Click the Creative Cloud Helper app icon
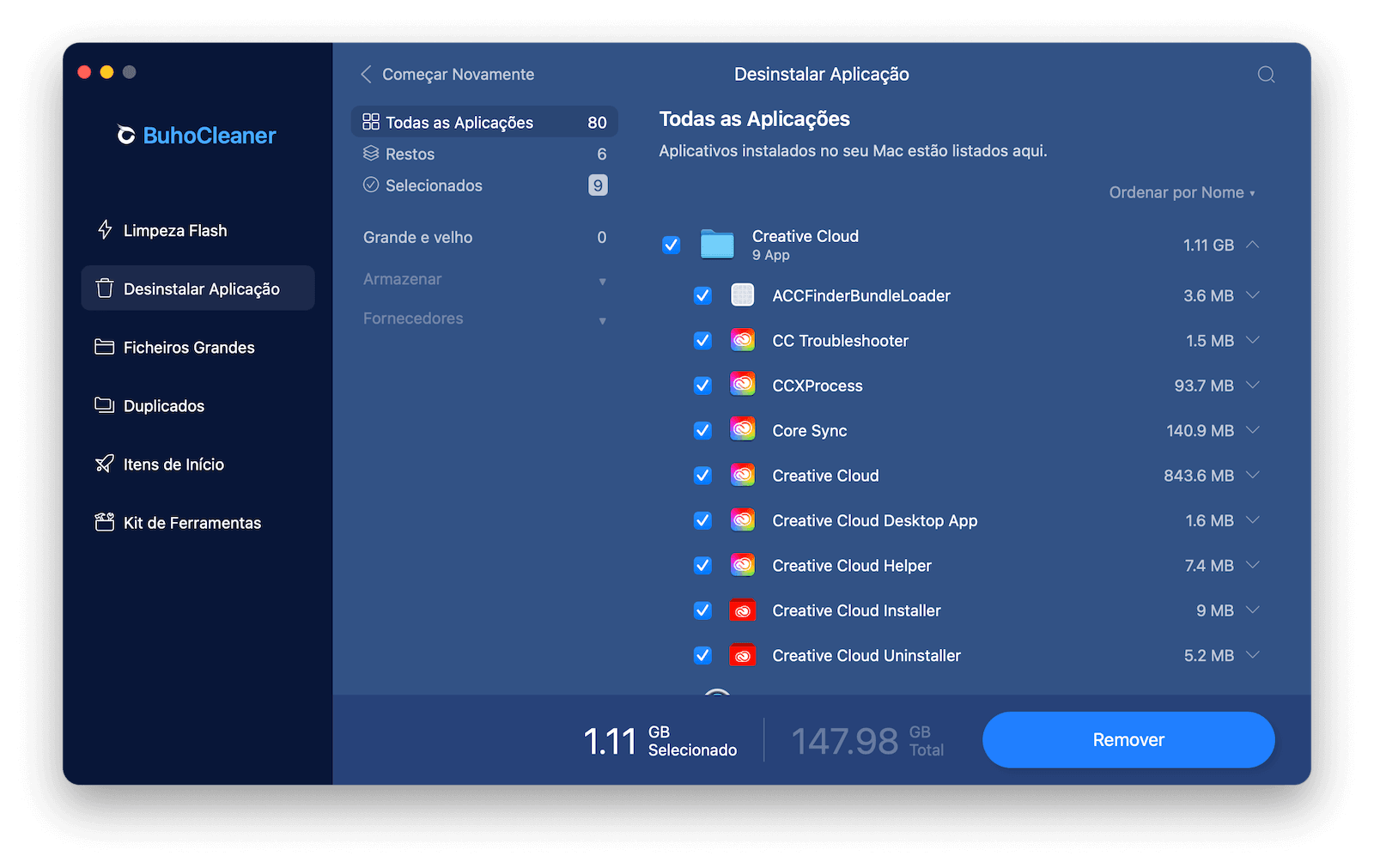Screen dimensions: 1374x868 click(743, 565)
